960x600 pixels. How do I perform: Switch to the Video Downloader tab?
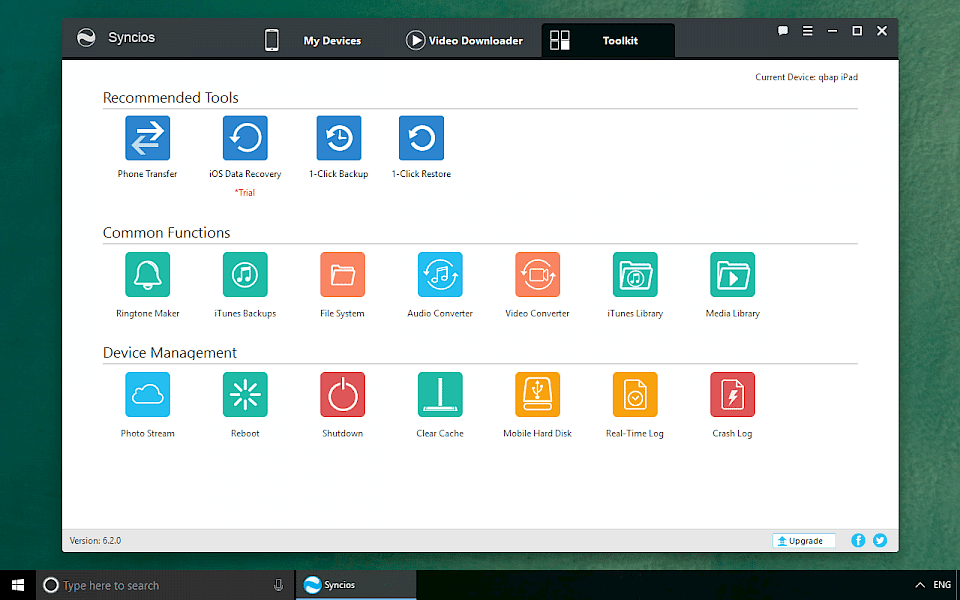(x=464, y=40)
